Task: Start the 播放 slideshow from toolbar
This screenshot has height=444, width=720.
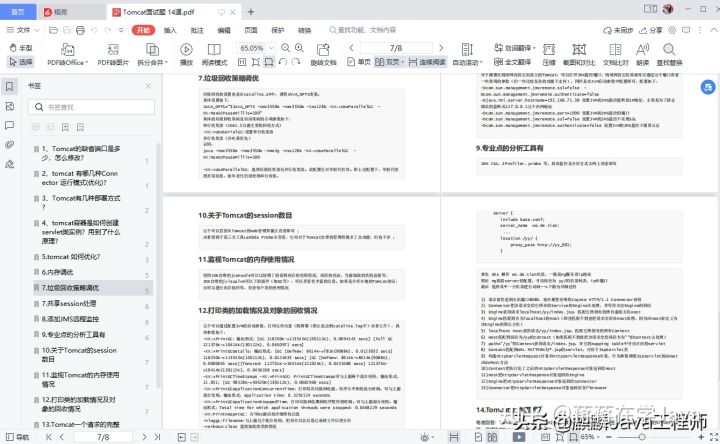Action: [x=186, y=54]
